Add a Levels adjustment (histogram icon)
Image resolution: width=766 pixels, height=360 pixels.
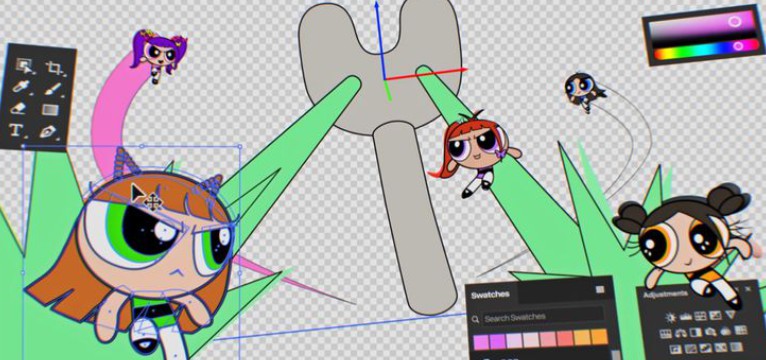pos(686,317)
